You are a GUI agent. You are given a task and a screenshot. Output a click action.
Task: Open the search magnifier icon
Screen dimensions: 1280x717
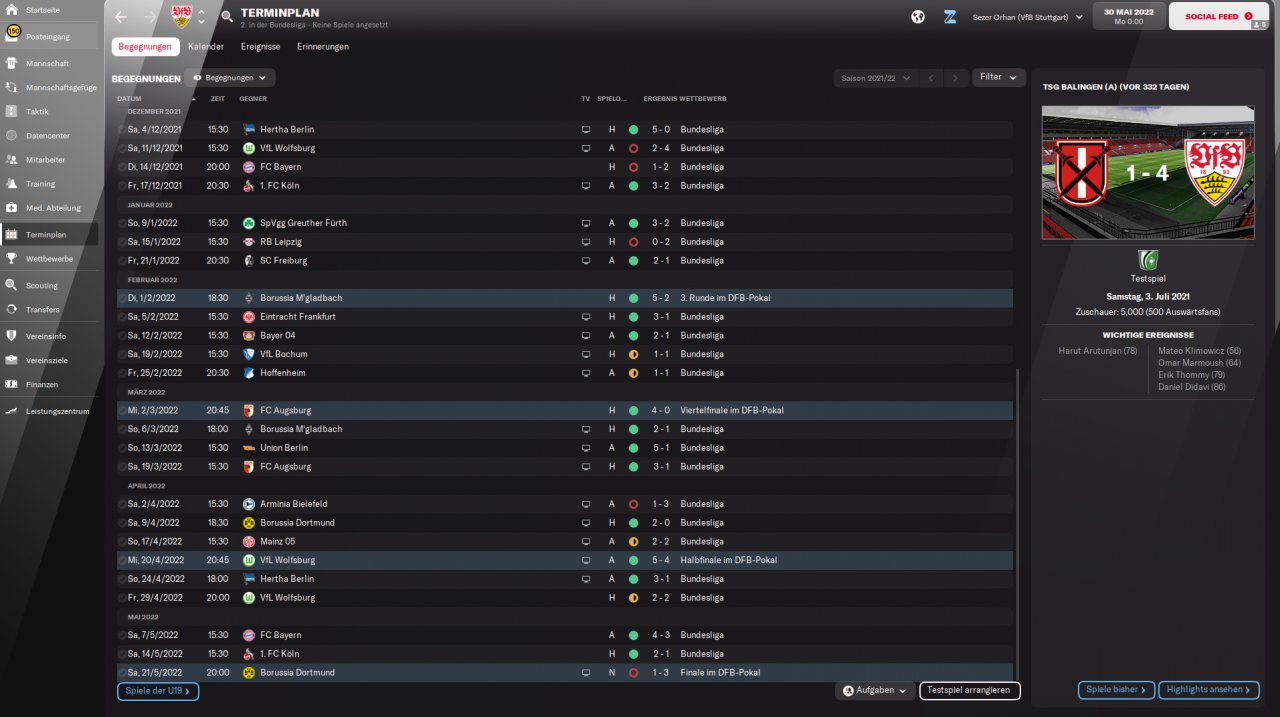click(227, 17)
